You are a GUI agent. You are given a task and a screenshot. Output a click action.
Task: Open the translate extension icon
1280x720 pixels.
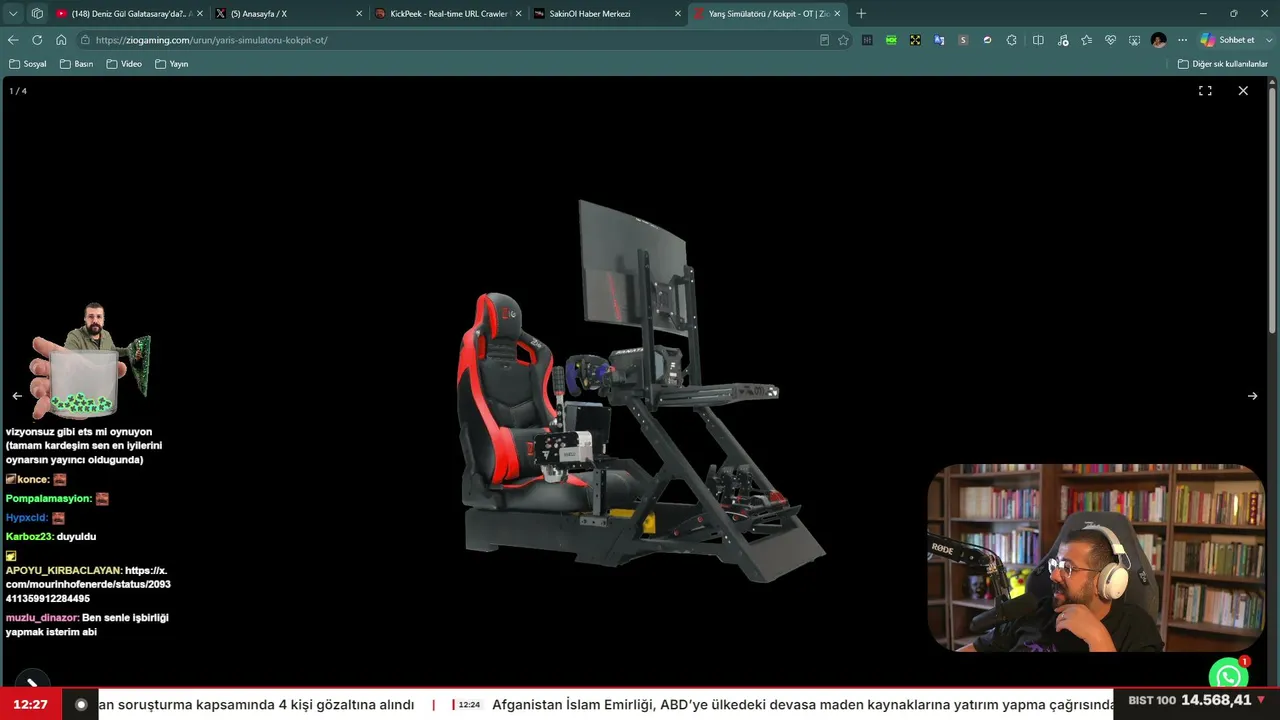coord(939,40)
